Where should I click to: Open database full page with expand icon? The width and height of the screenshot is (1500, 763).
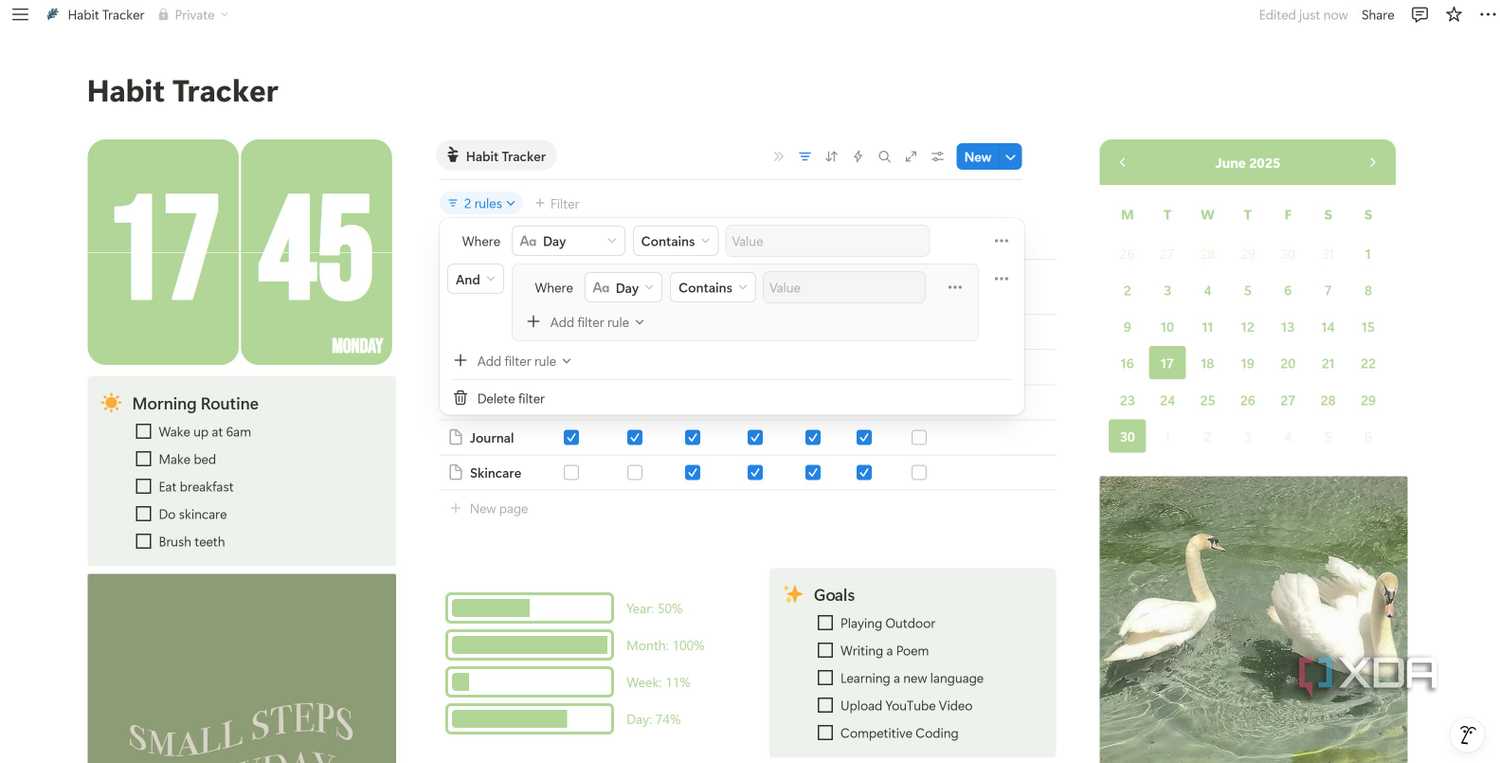[x=911, y=157]
